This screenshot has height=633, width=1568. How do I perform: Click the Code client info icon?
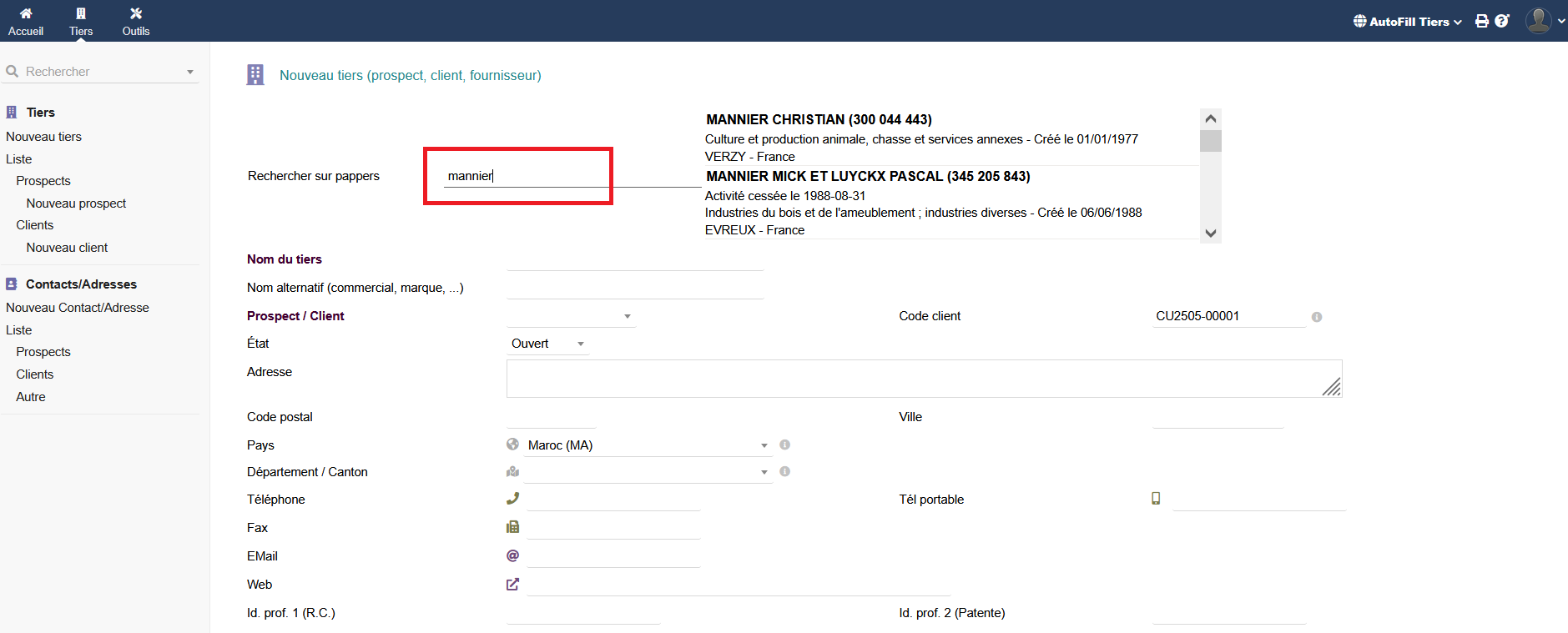1316,317
